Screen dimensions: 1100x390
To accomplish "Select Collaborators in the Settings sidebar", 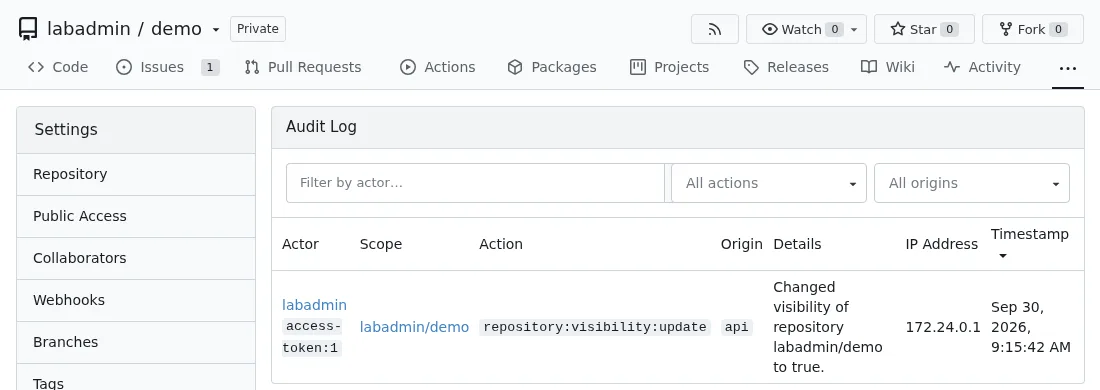I will pyautogui.click(x=136, y=258).
